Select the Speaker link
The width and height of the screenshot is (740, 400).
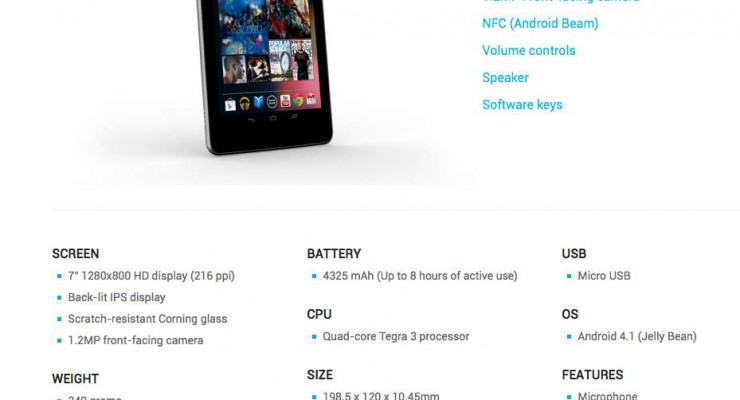[x=505, y=77]
